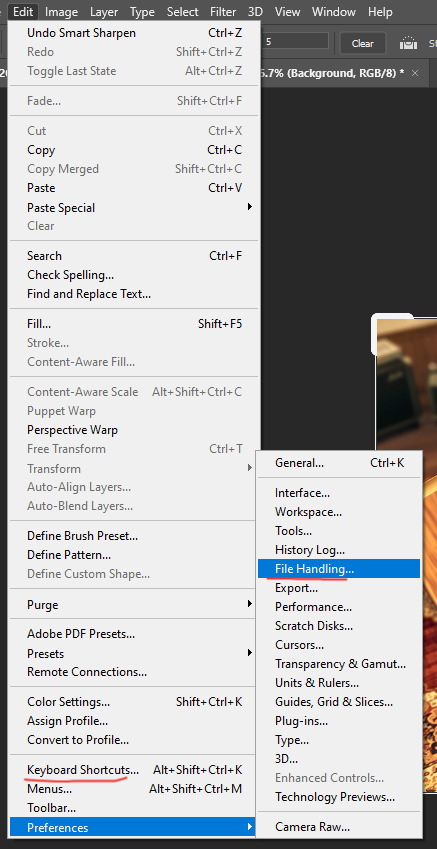Open the Help menu
This screenshot has height=849, width=437.
[x=380, y=11]
